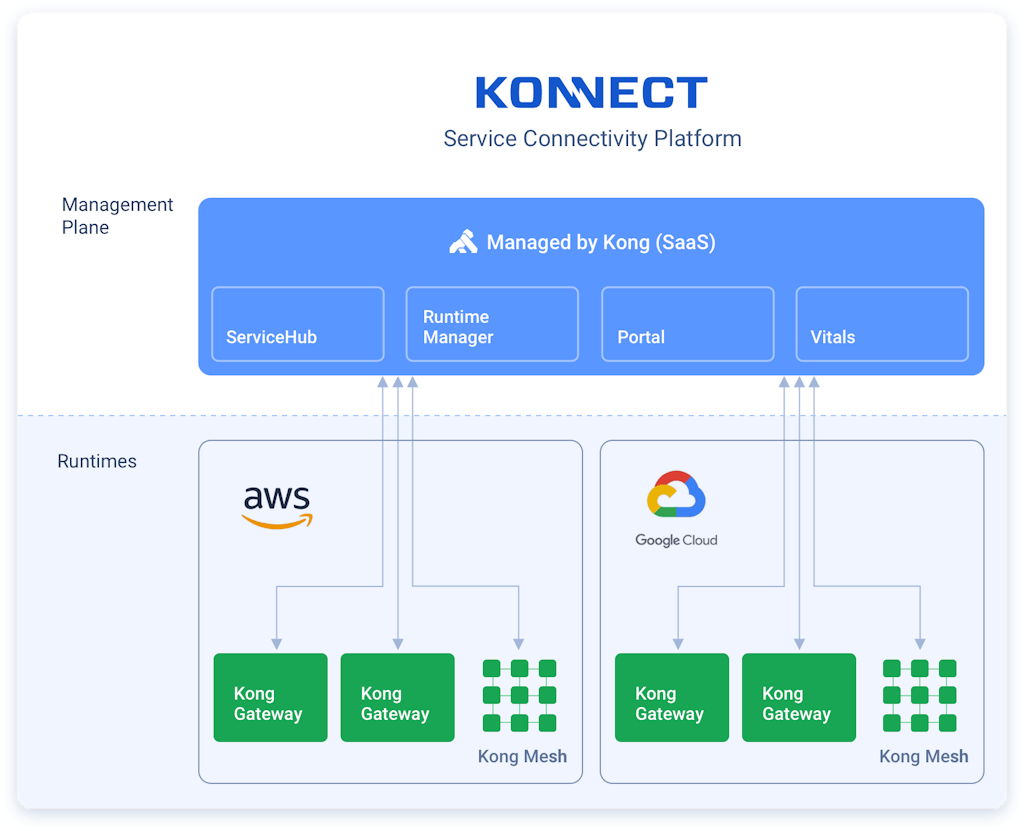The height and width of the screenshot is (831, 1024).
Task: Click the first Kong Gateway in Google Cloud runtime
Action: 671,698
